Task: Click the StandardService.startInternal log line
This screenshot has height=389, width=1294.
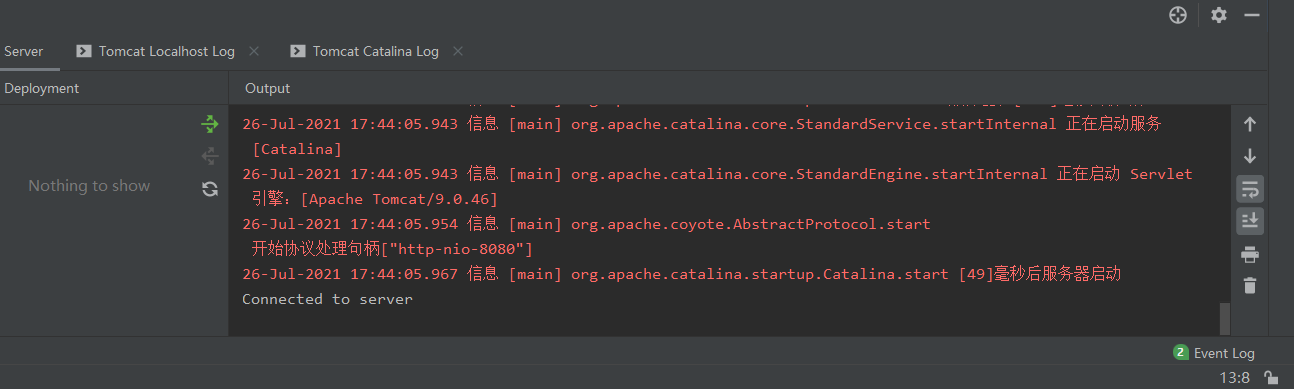Action: (x=701, y=125)
